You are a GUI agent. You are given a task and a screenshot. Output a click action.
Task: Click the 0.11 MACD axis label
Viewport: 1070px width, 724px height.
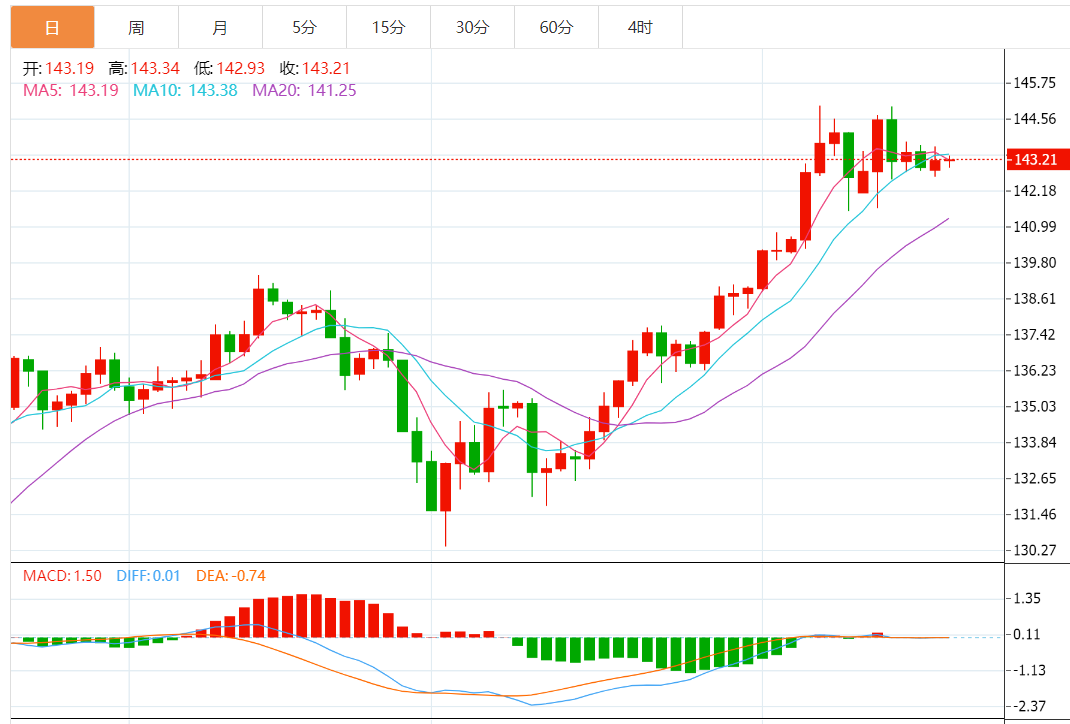click(x=1027, y=635)
